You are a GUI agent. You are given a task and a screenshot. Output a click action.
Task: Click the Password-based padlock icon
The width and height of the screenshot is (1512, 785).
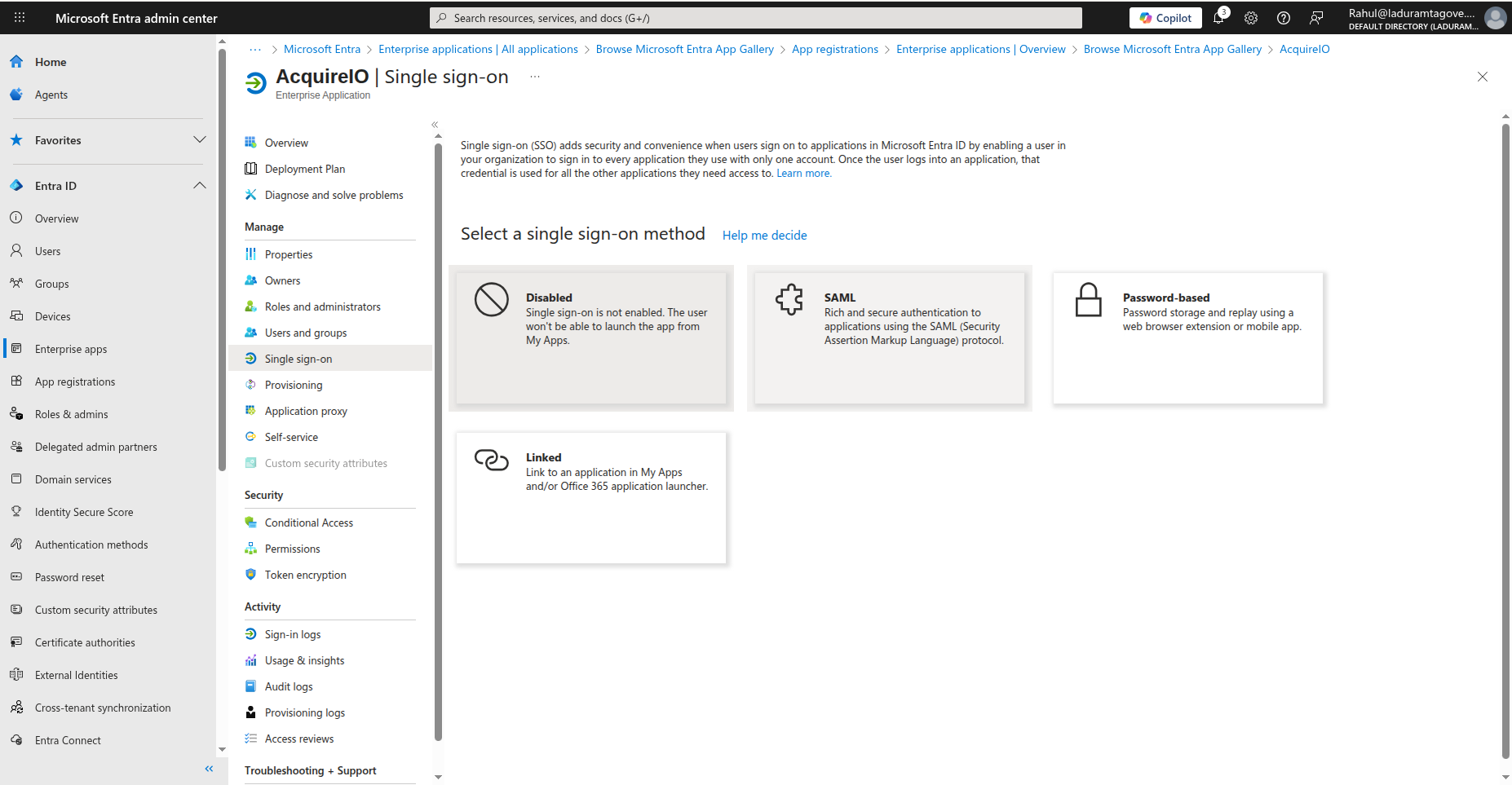point(1088,300)
